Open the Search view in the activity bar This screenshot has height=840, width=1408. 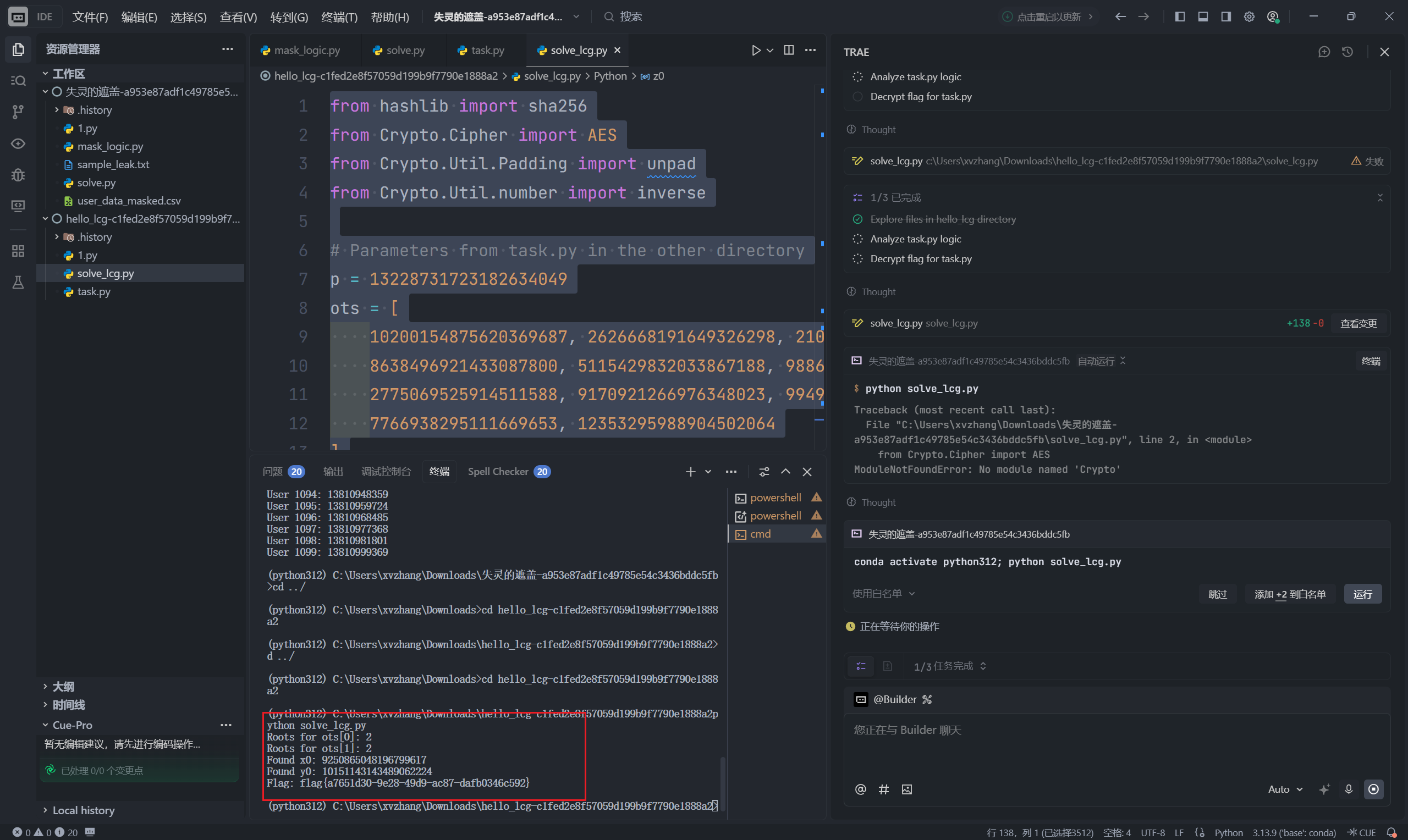(18, 80)
